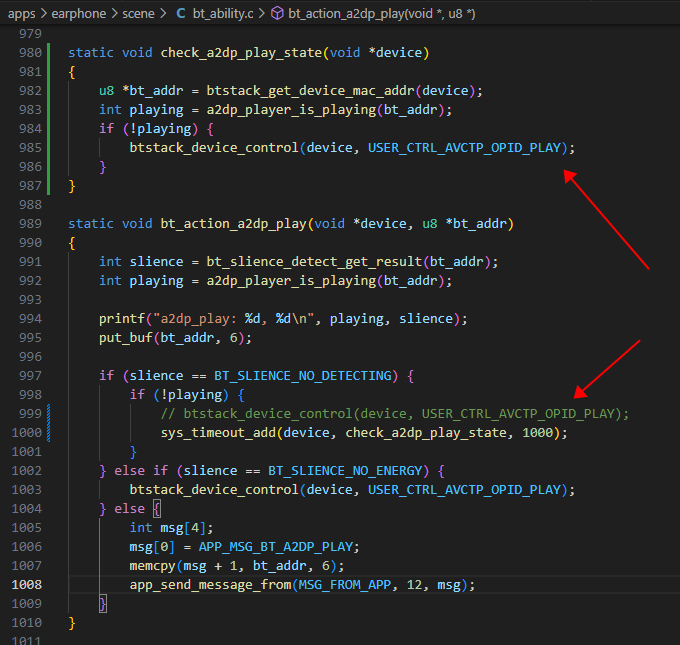Image resolution: width=680 pixels, height=645 pixels.
Task: Expand chevron after apps in breadcrumb
Action: point(43,14)
